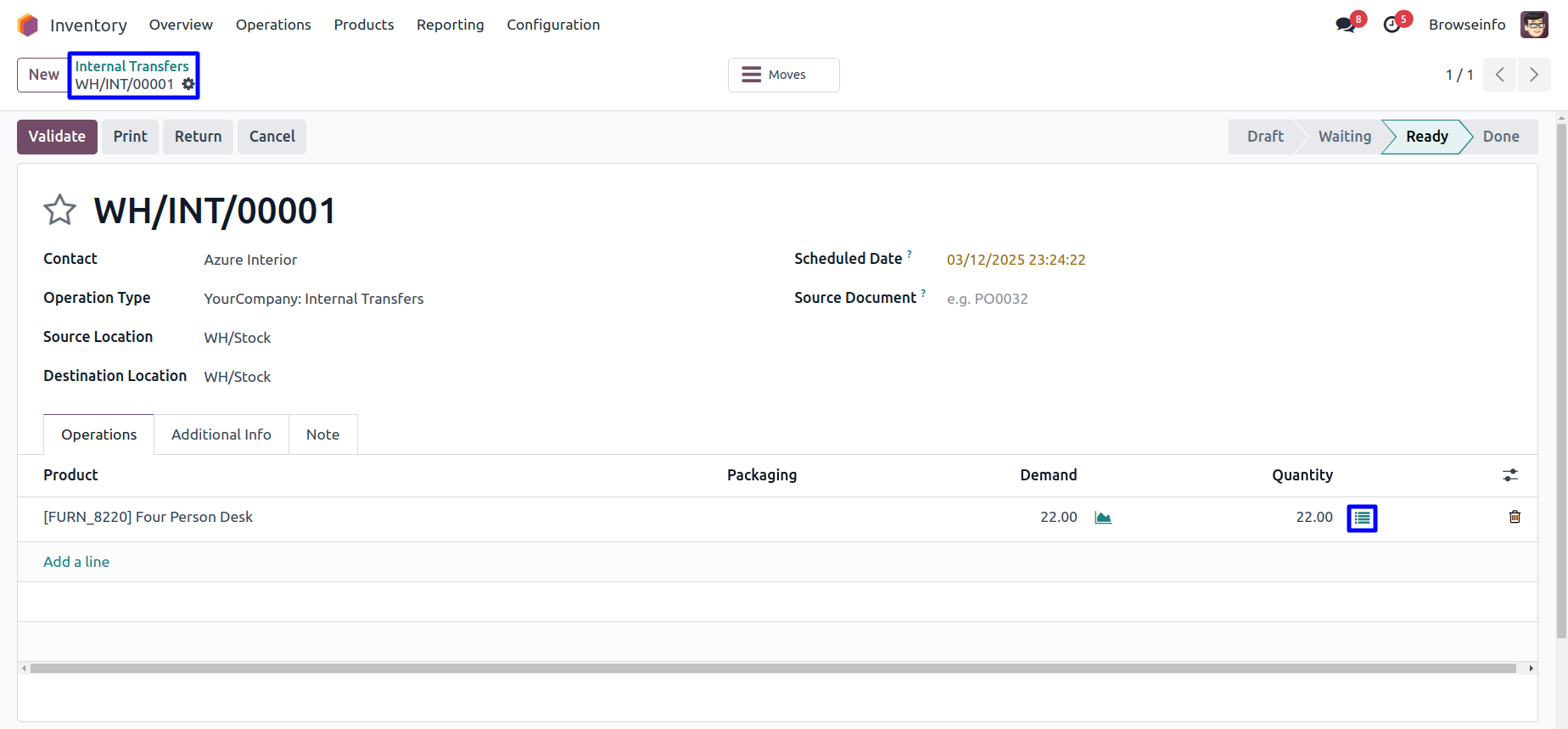Click the Add a line link
The height and width of the screenshot is (729, 1568).
tap(76, 562)
